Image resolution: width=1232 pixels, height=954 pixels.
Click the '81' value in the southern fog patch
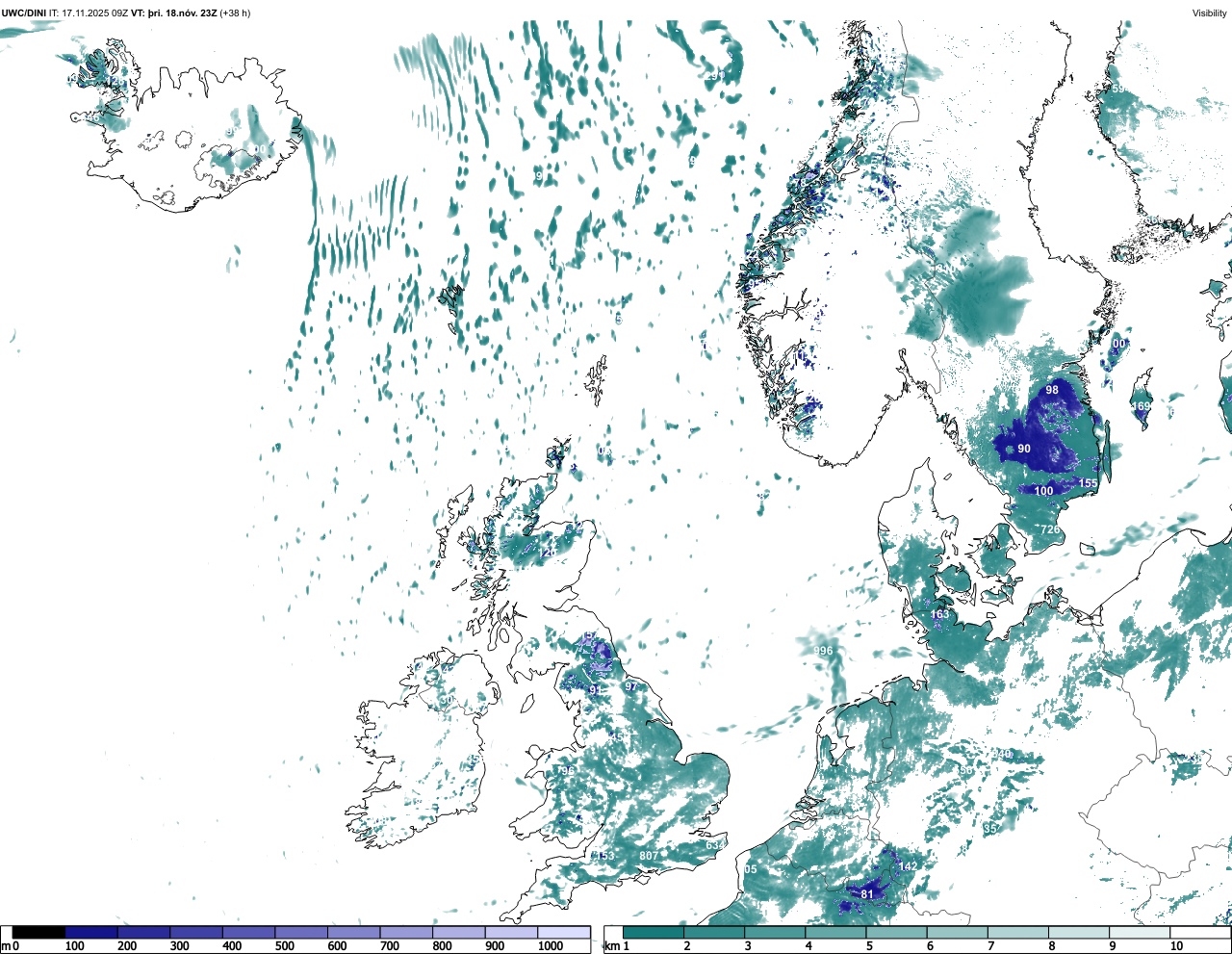[x=867, y=894]
